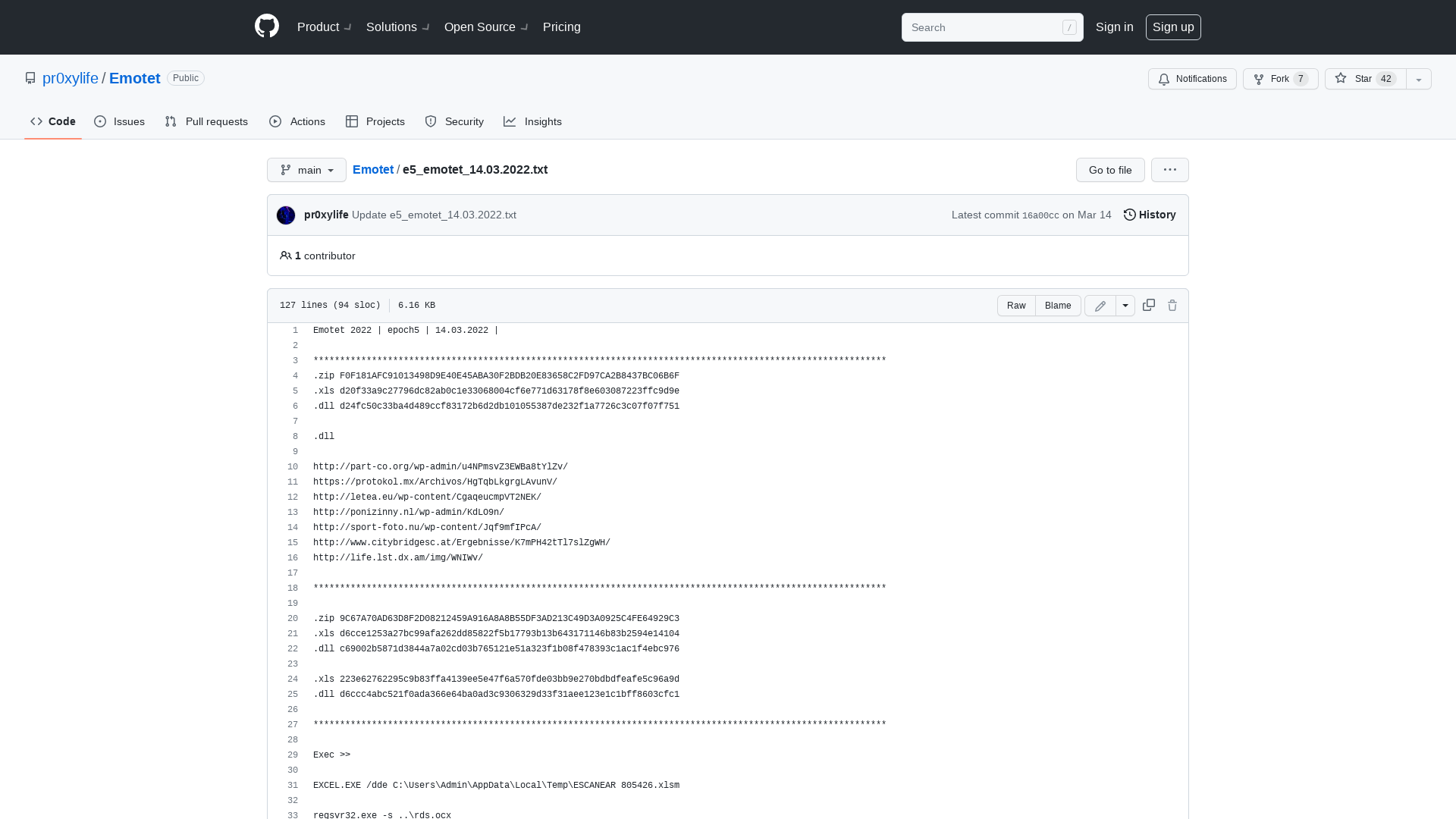This screenshot has height=819, width=1456.
Task: View the stargazers count 42
Action: point(1386,79)
